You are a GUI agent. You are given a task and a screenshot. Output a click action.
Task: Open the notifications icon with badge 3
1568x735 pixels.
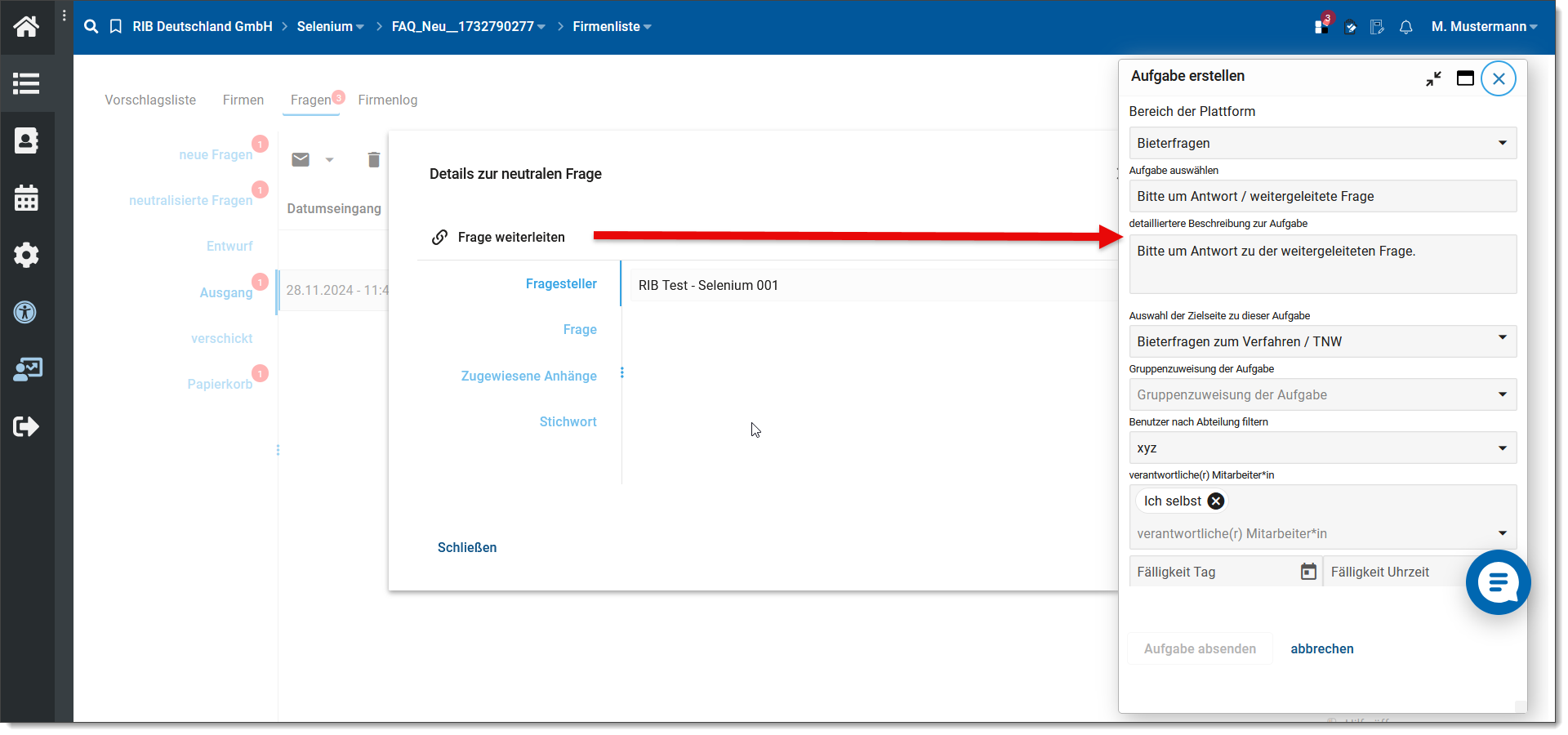[x=1321, y=25]
